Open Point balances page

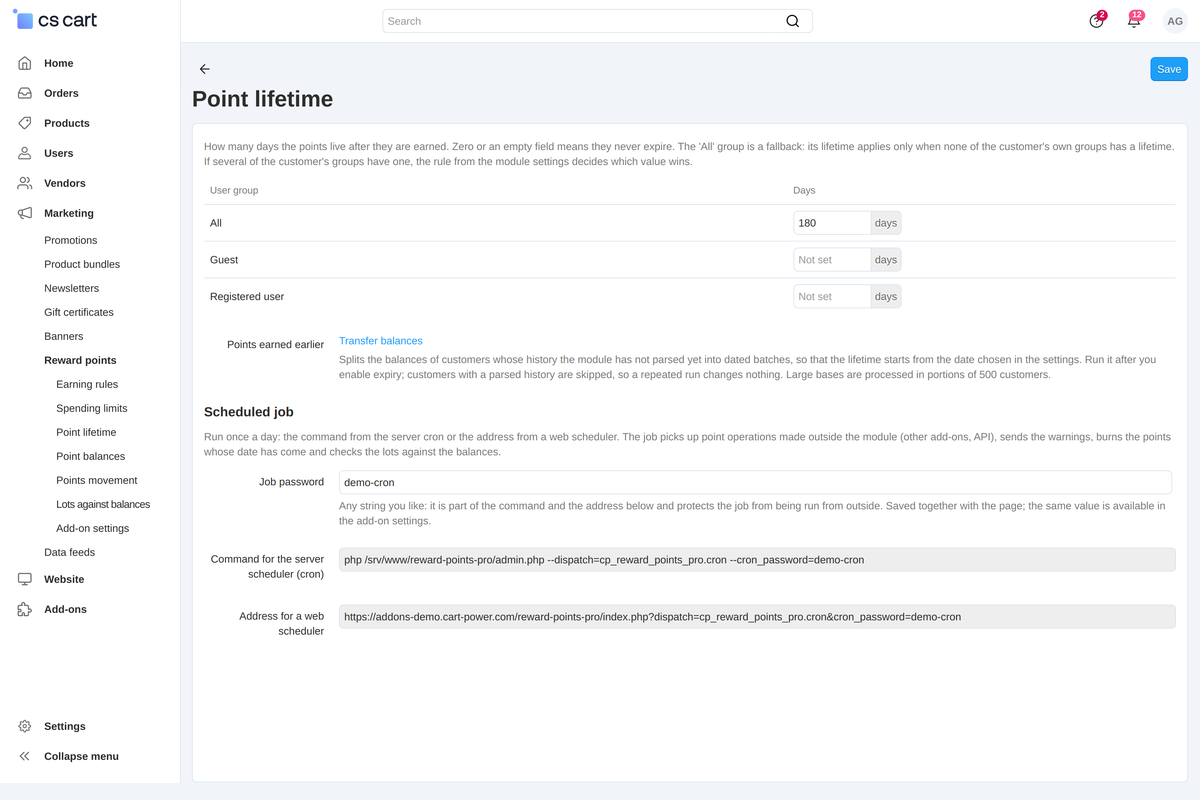[91, 456]
